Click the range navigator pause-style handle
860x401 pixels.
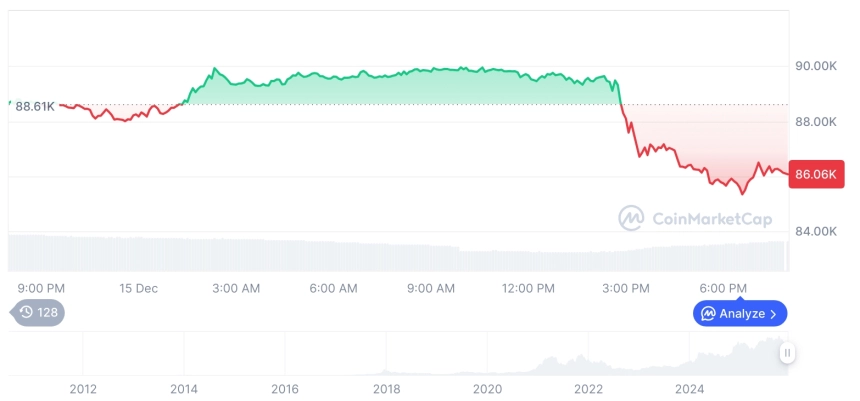point(788,353)
